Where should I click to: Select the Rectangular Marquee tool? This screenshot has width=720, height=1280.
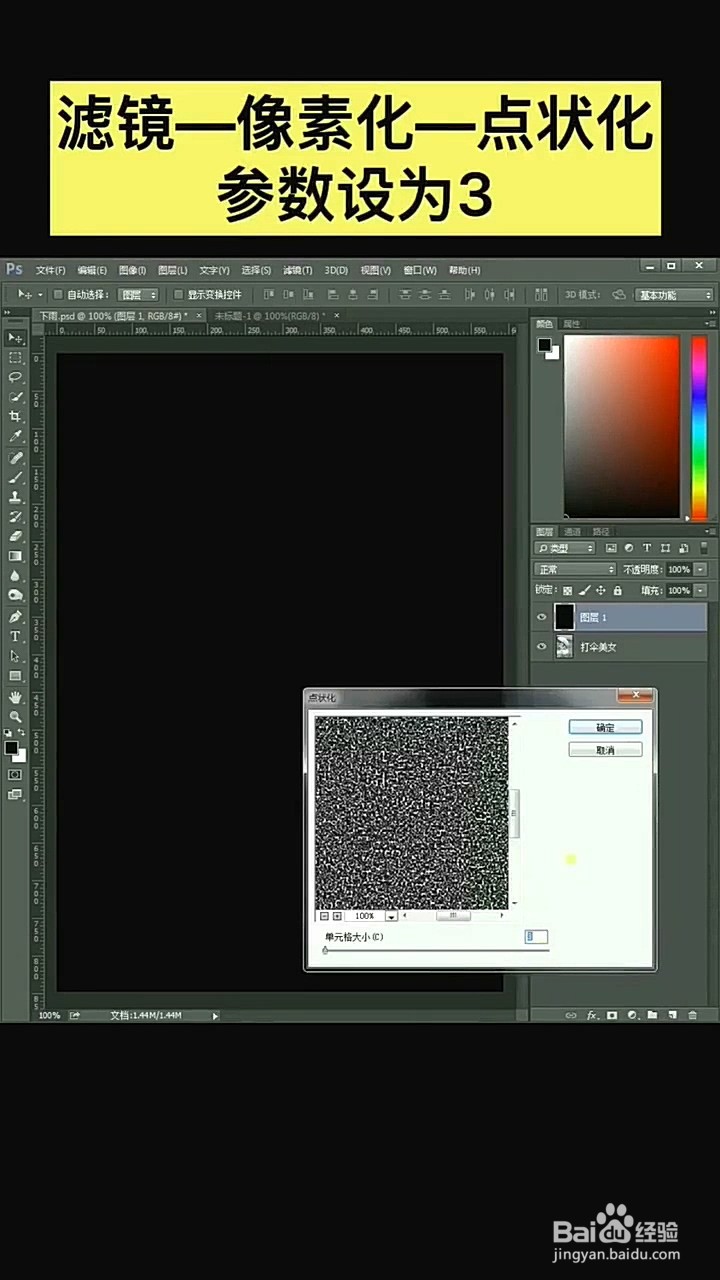[x=15, y=358]
